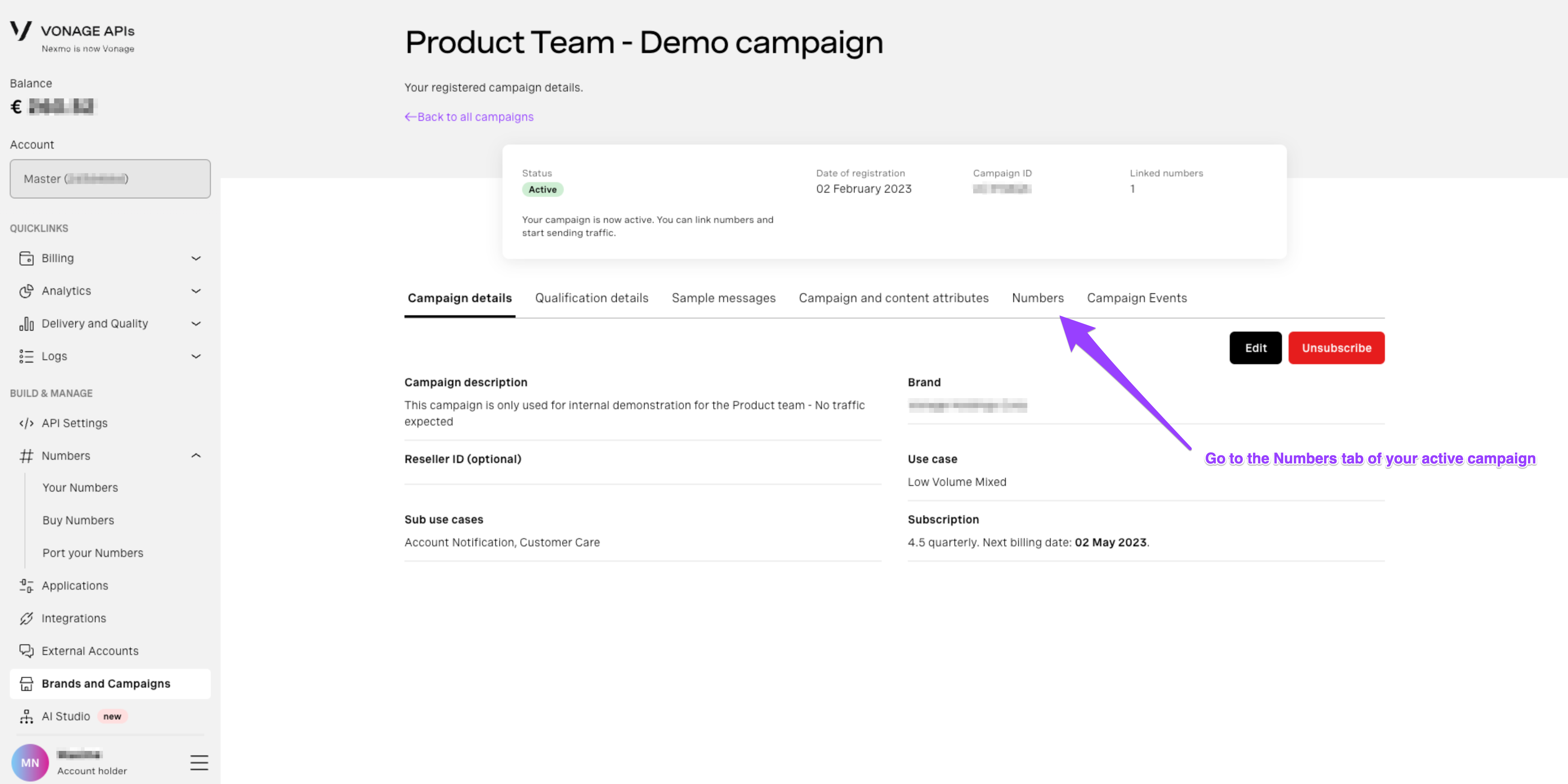Open Port your Numbers in sidebar
1568x784 pixels.
point(92,553)
